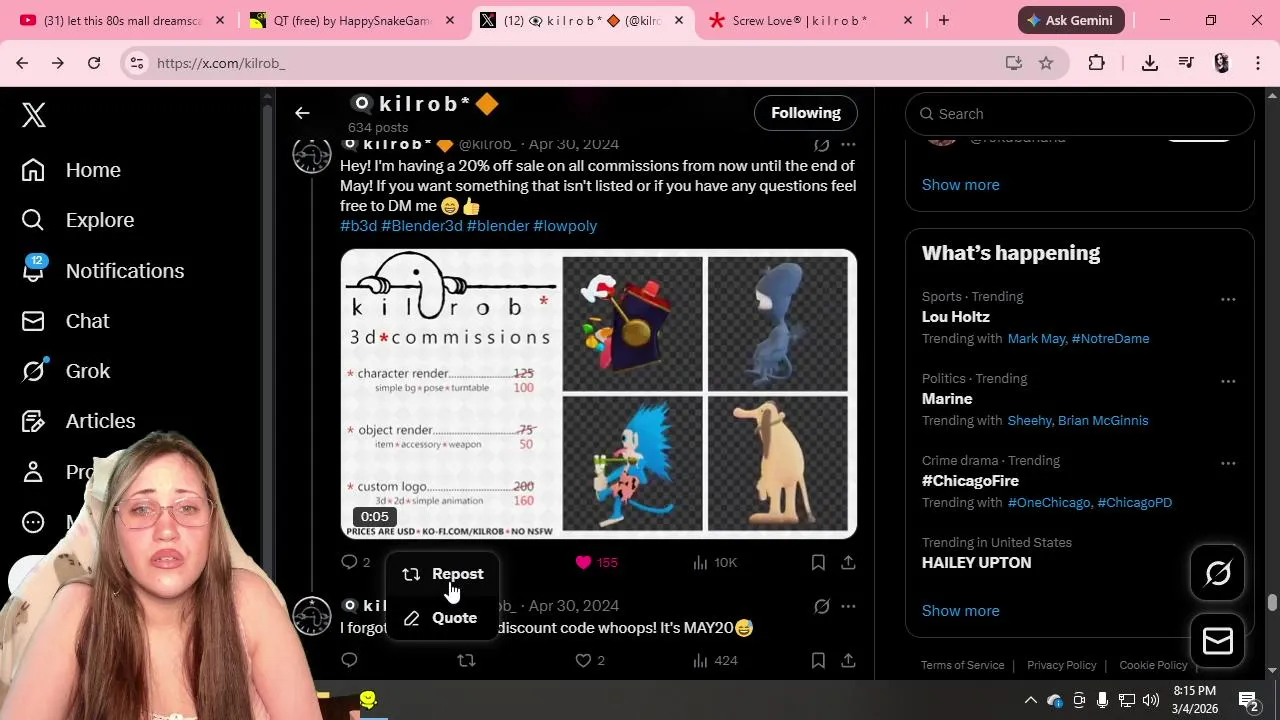This screenshot has width=1280, height=720.
Task: Switch to the Screw Love kilrob tab
Action: [810, 20]
